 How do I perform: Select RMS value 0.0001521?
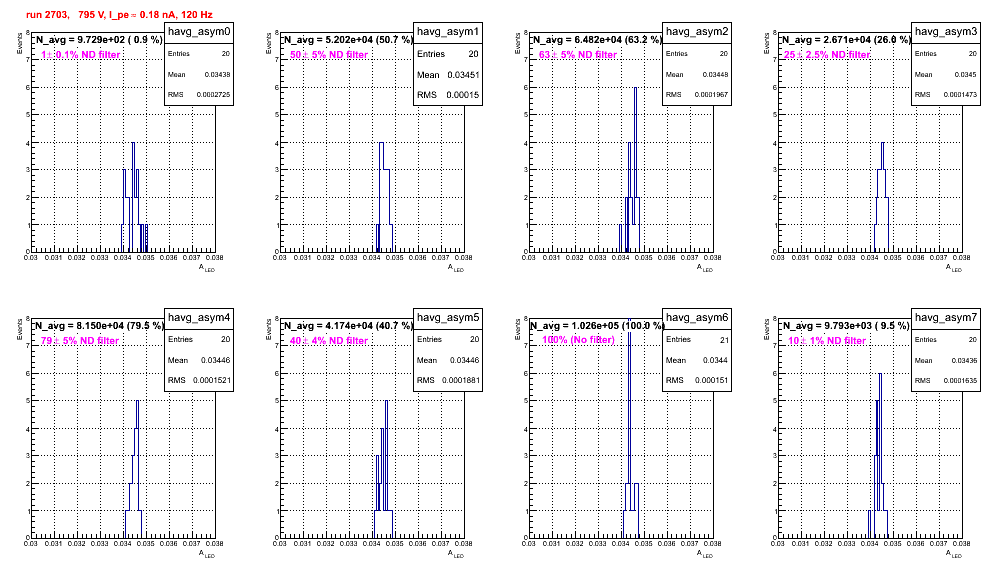212,380
